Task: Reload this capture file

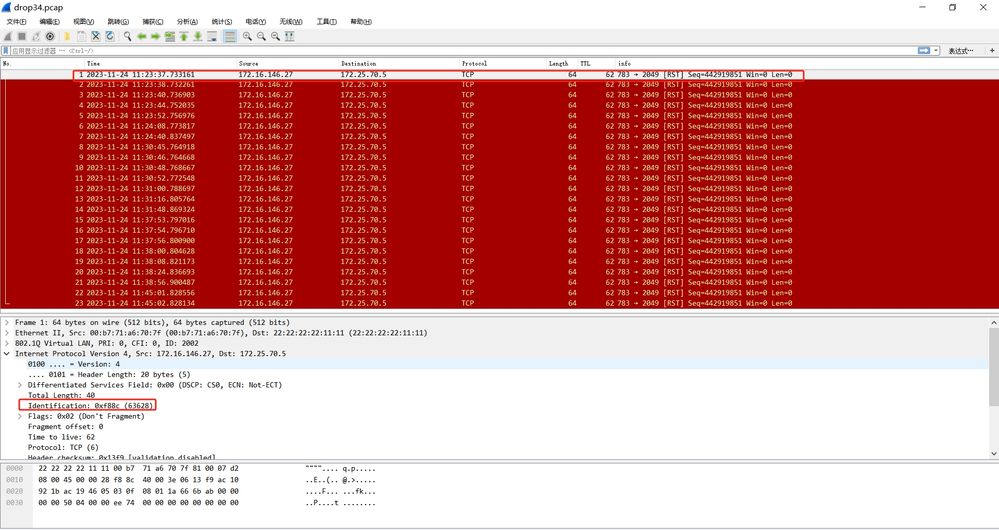Action: [110, 36]
